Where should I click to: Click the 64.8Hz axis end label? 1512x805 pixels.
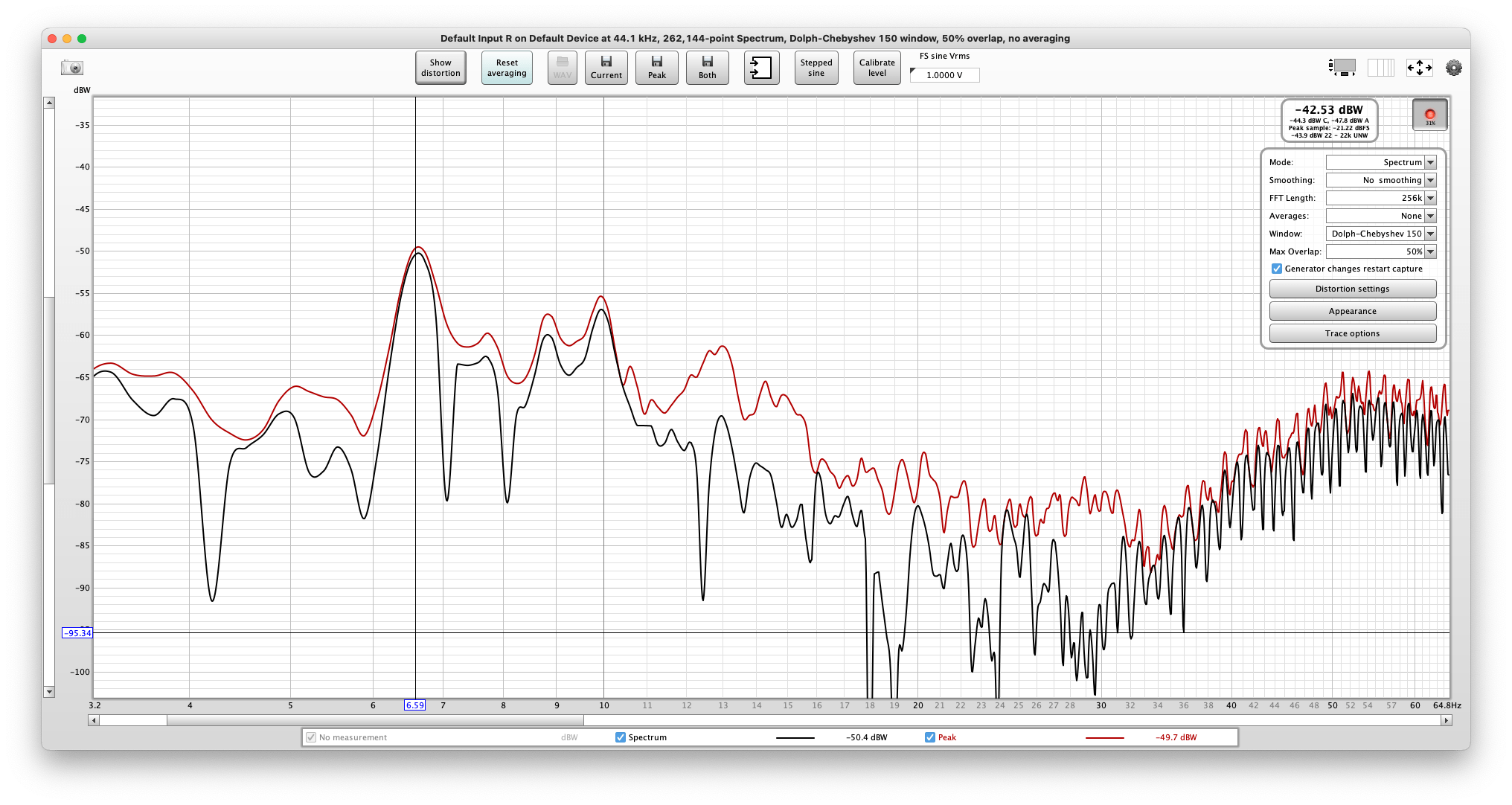pos(1447,705)
